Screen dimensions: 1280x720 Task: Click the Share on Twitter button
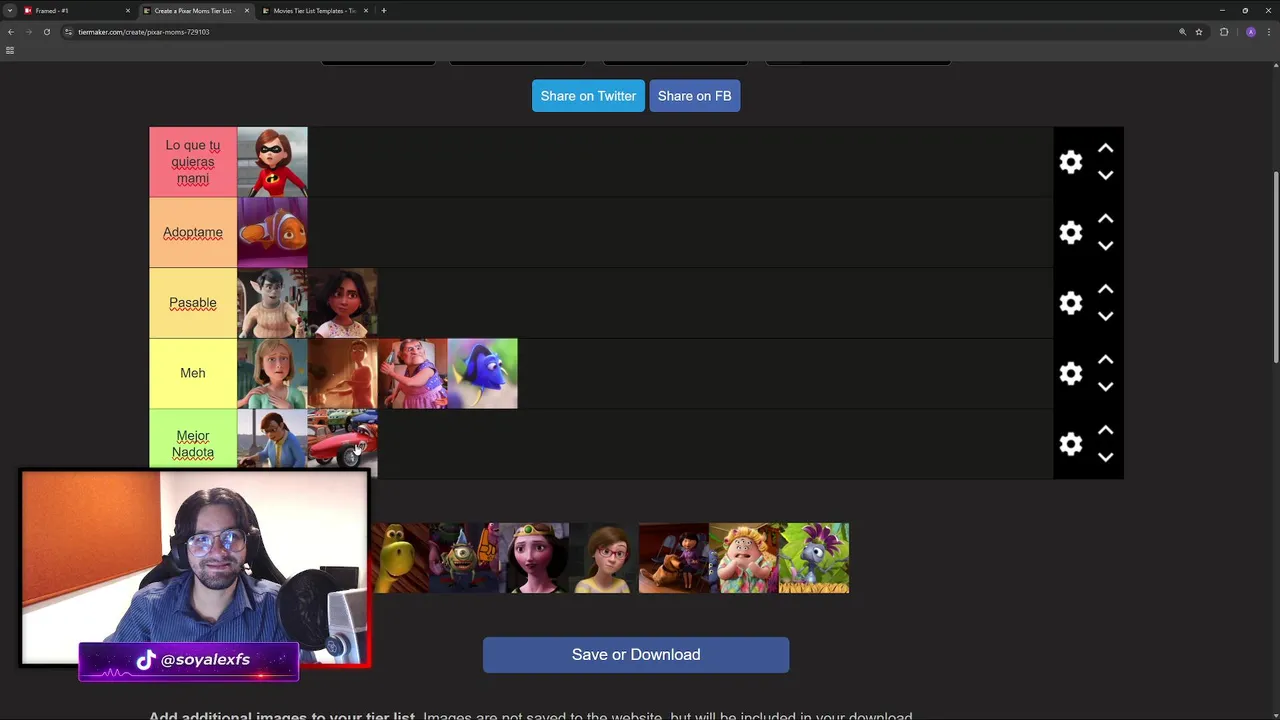[588, 96]
